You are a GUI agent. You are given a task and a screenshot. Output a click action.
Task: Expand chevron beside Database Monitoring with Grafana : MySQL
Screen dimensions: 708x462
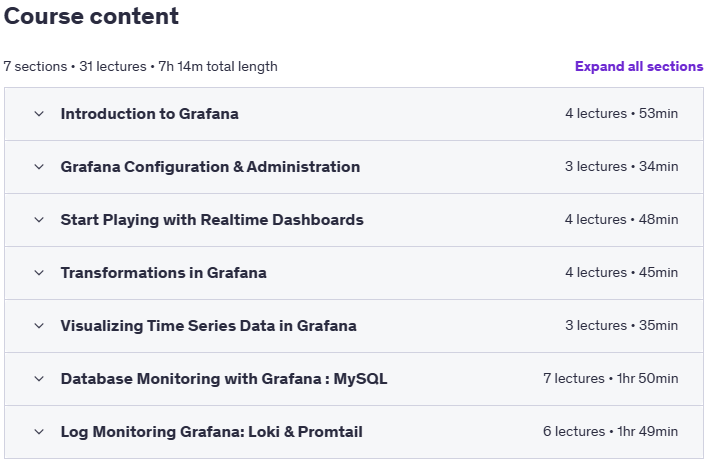point(39,379)
